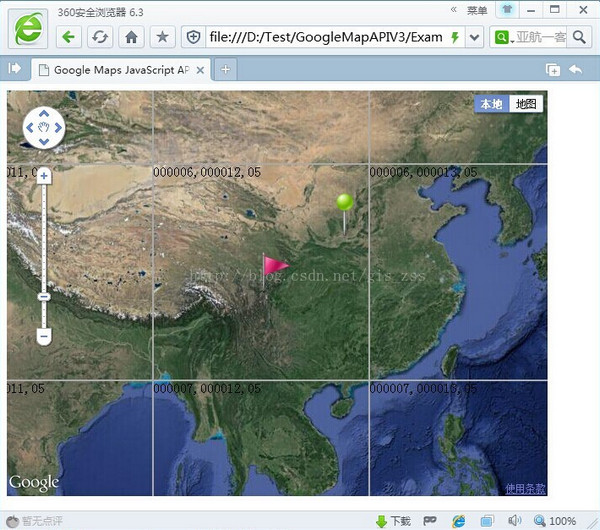Toggle the sidebar panel icon
The width and height of the screenshot is (600, 530).
point(15,68)
